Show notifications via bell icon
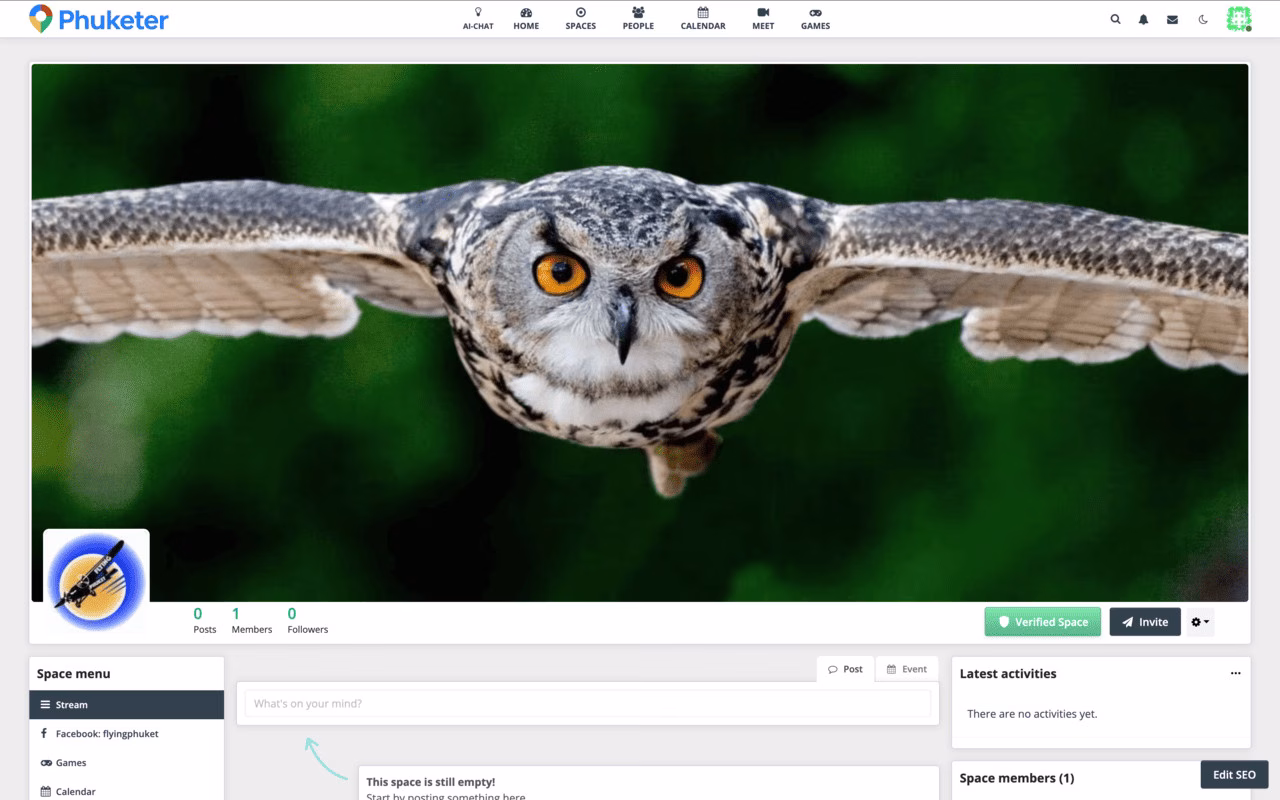This screenshot has width=1280, height=800. pyautogui.click(x=1143, y=19)
